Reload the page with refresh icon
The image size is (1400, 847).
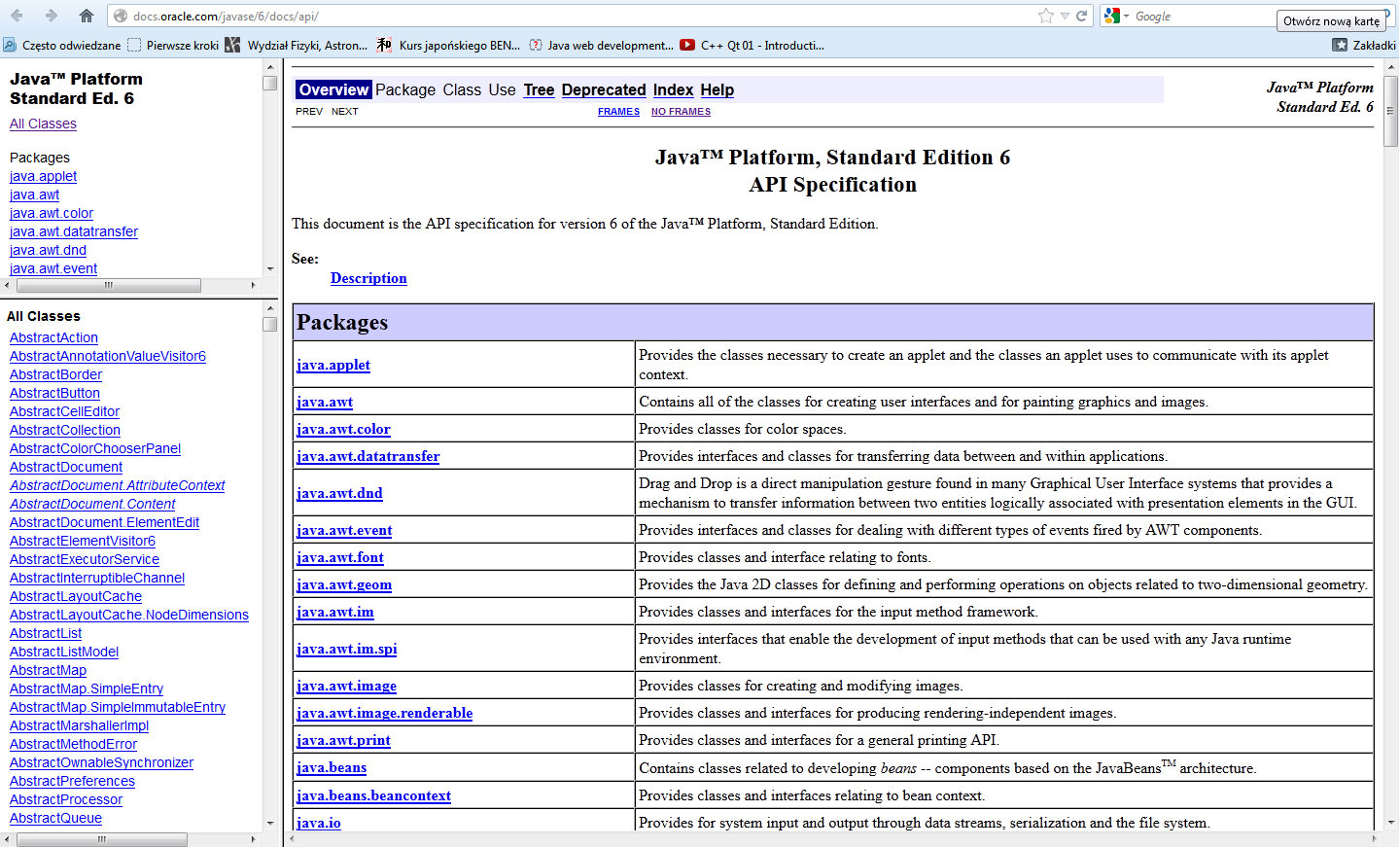pyautogui.click(x=1081, y=16)
